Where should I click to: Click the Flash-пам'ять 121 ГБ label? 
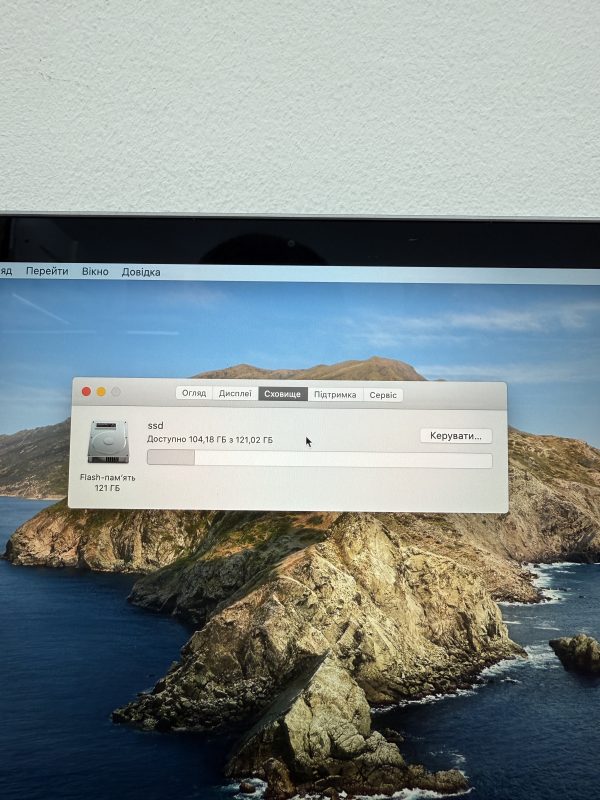coord(107,482)
